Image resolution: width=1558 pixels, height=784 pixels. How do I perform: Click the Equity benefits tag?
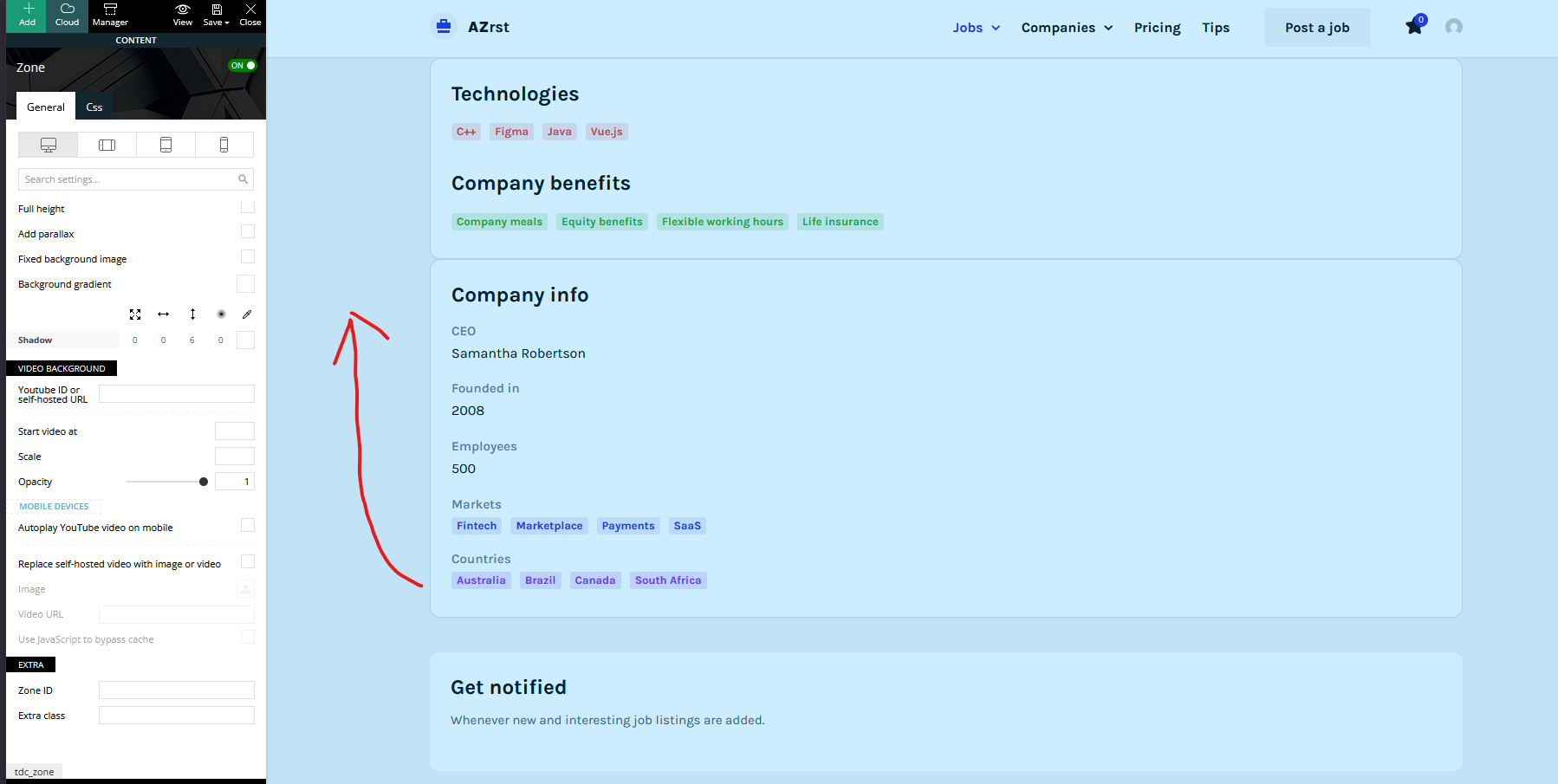coord(602,222)
